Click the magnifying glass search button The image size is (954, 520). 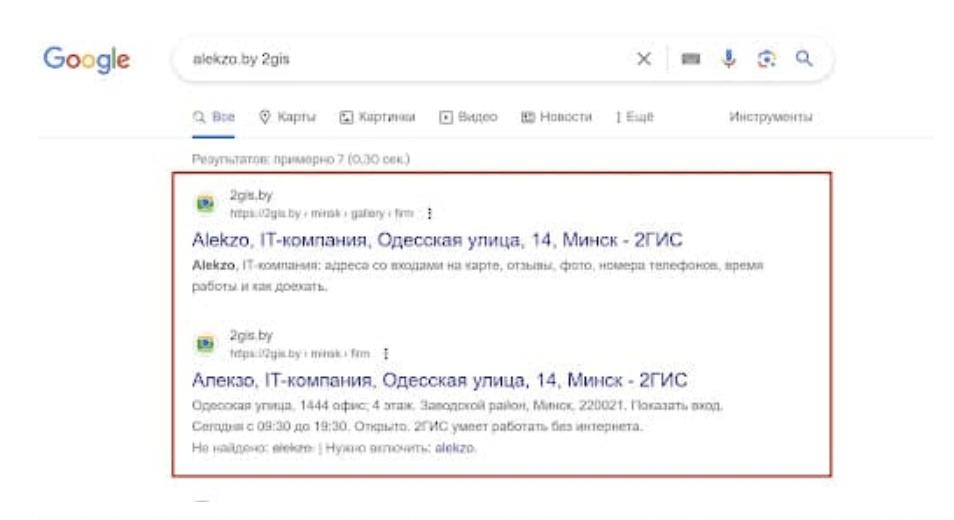click(804, 58)
